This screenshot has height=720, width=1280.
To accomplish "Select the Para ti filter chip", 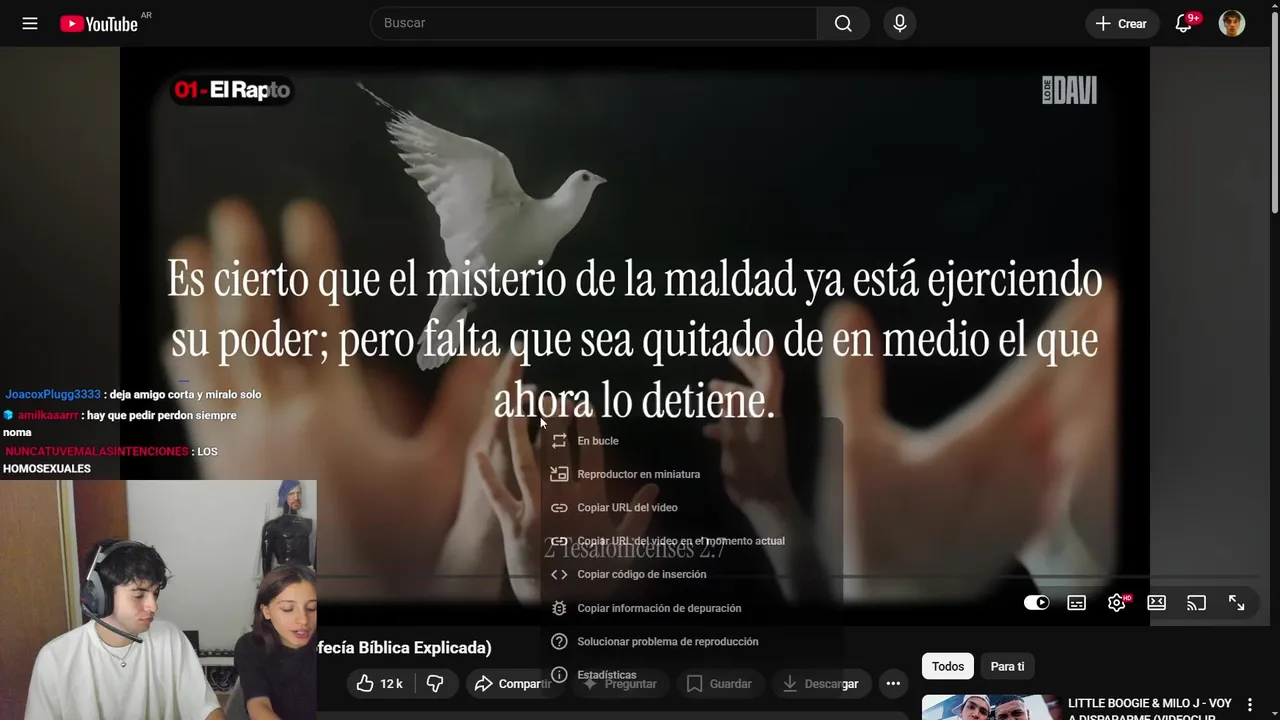I will 1007,666.
